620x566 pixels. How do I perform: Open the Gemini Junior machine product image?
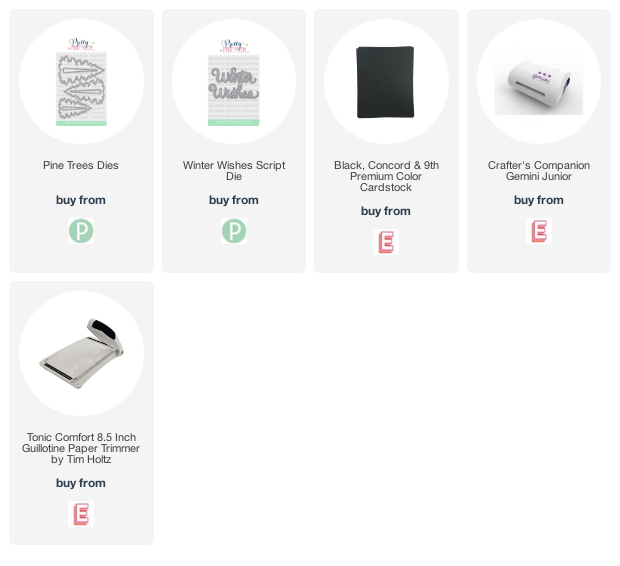coord(539,81)
